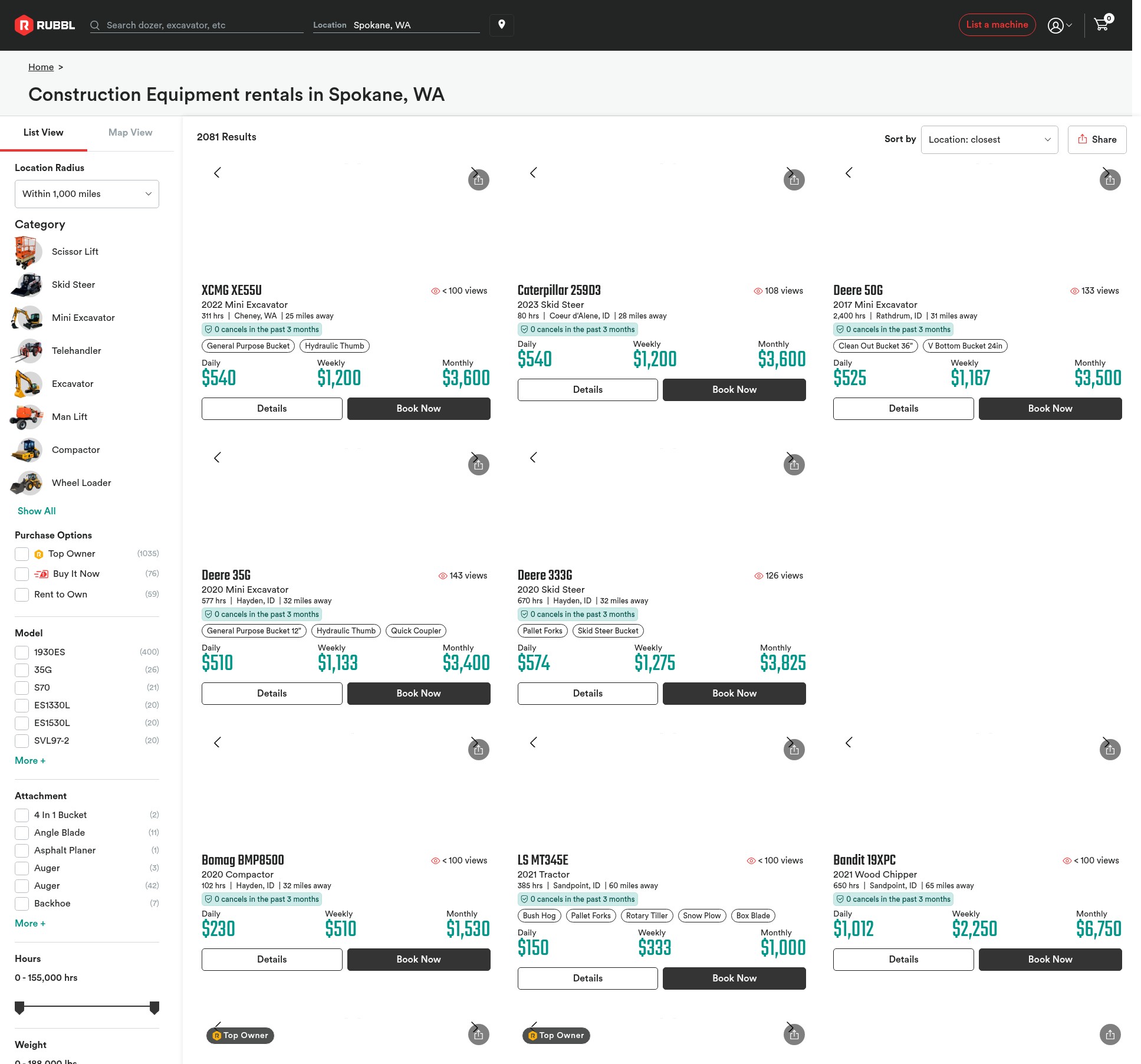Show previous photo of Caterpillar 259D3
The image size is (1141, 1064).
pos(534,173)
